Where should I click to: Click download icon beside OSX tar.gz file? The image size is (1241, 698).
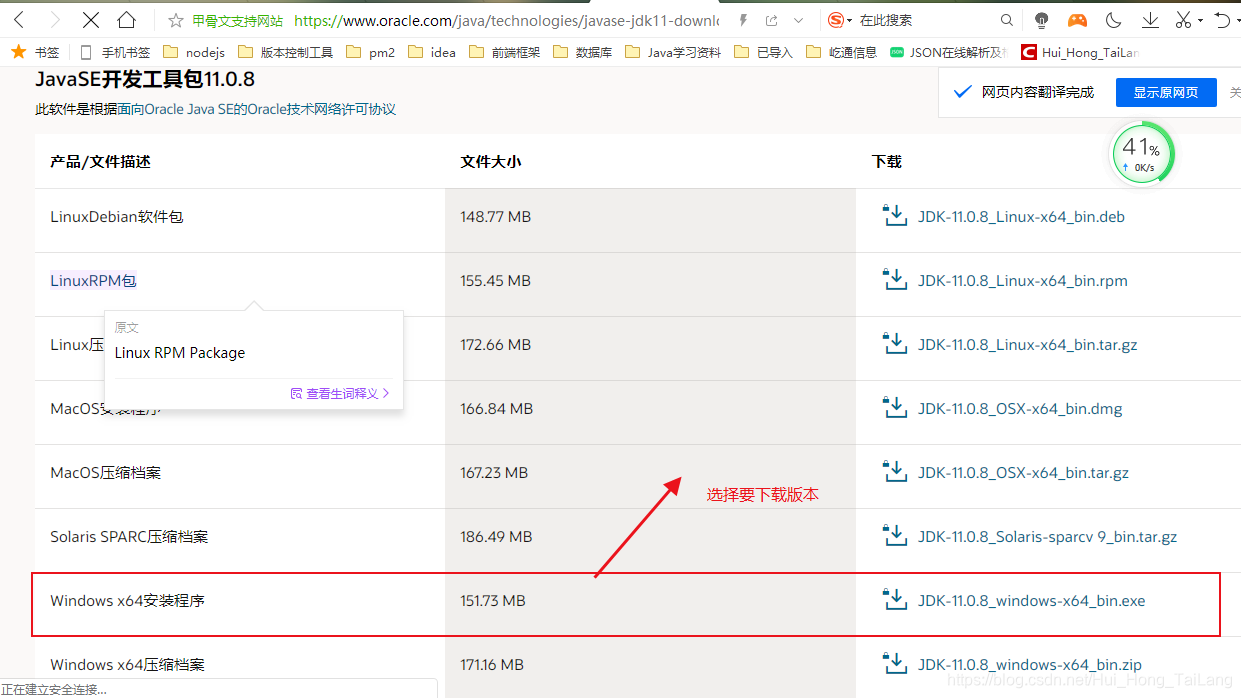(x=894, y=471)
